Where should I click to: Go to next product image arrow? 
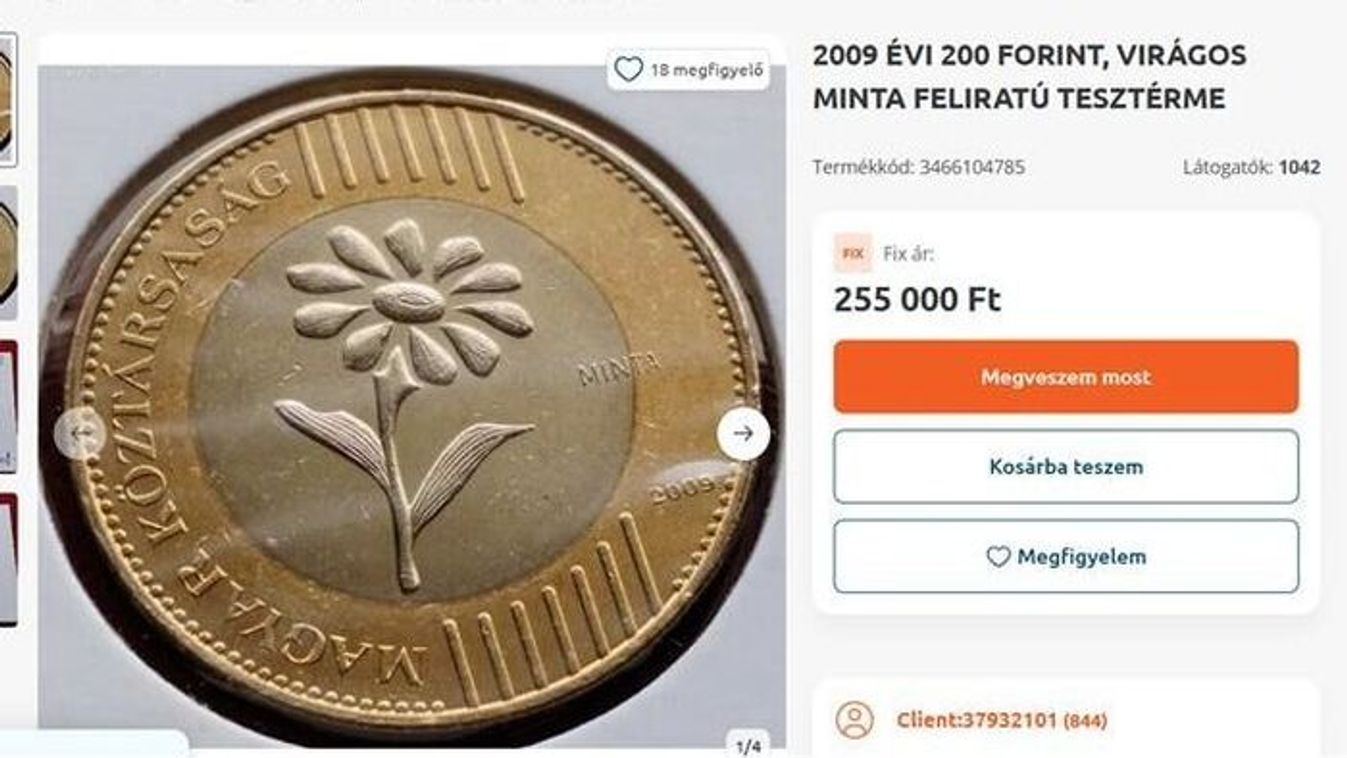743,433
